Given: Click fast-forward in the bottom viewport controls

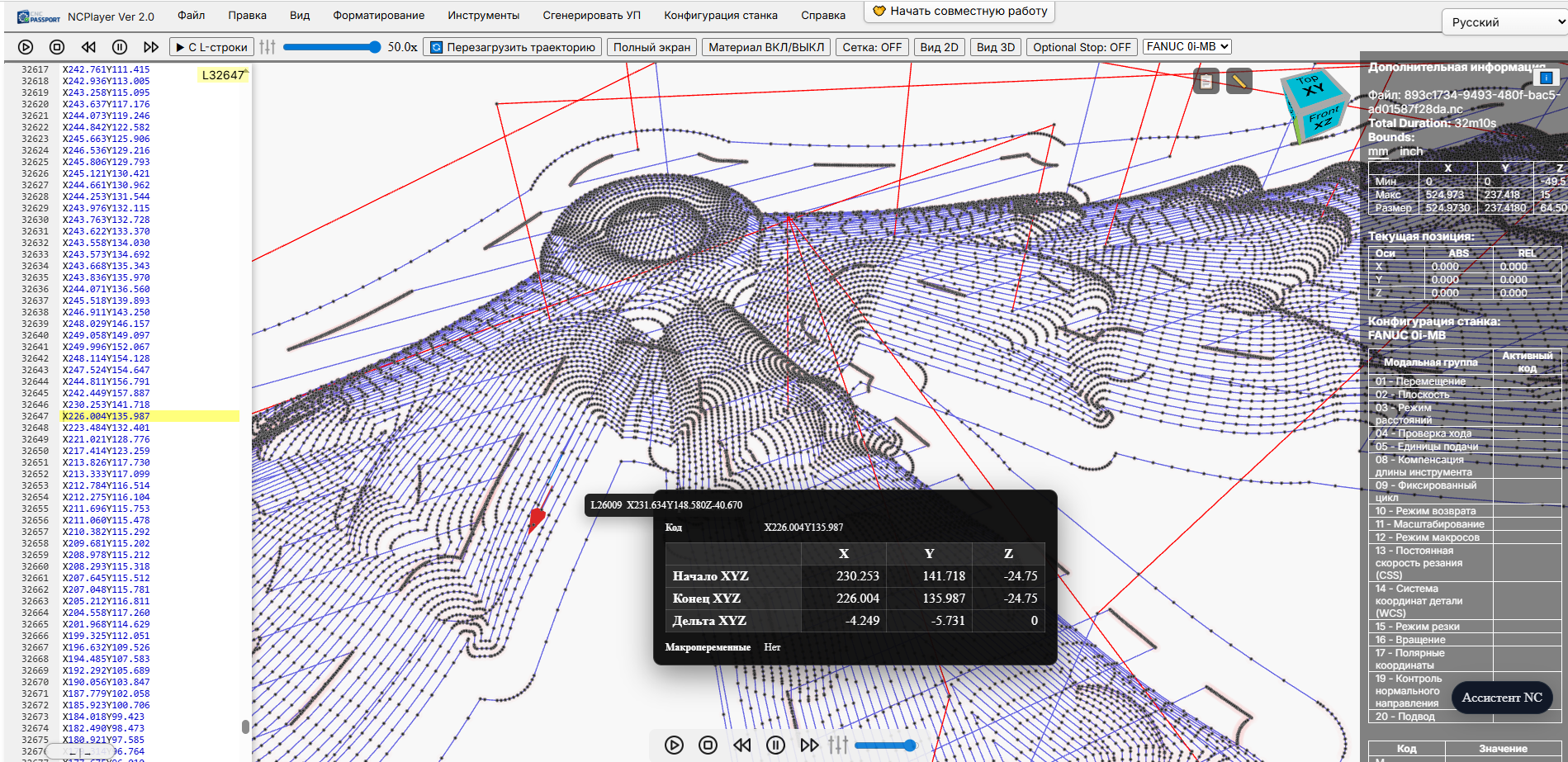Looking at the screenshot, I should pyautogui.click(x=809, y=745).
